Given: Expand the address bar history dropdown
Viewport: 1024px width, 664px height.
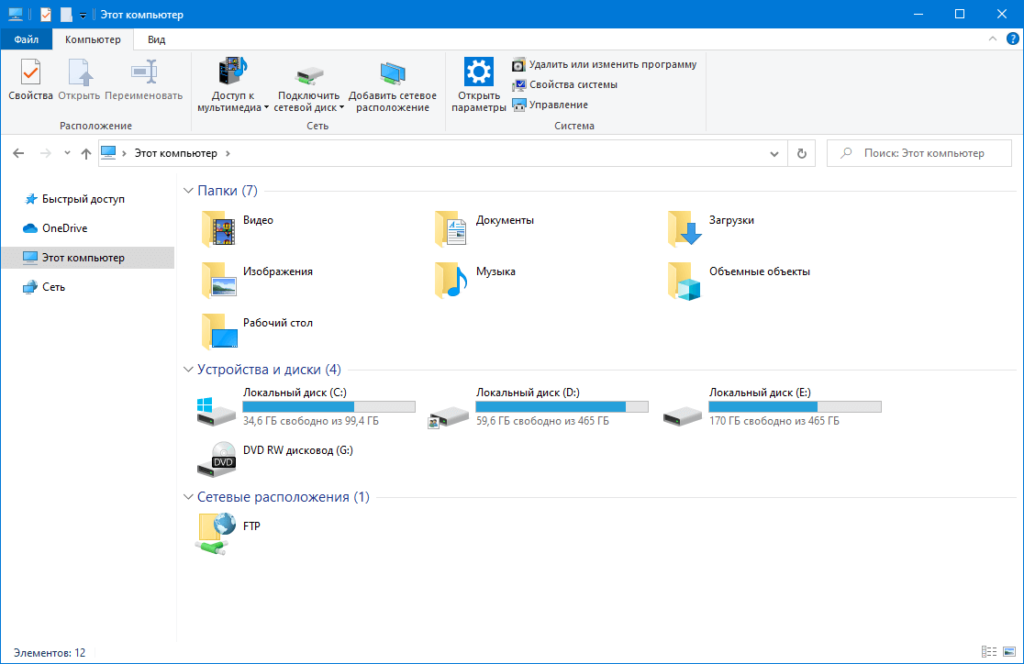Looking at the screenshot, I should [774, 154].
